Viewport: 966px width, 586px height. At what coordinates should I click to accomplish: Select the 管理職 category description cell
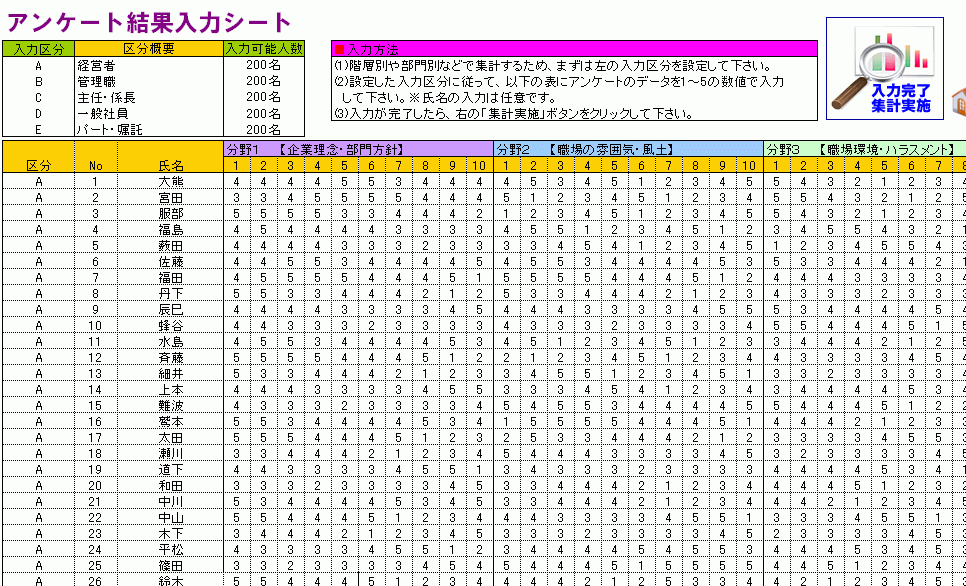pyautogui.click(x=147, y=81)
